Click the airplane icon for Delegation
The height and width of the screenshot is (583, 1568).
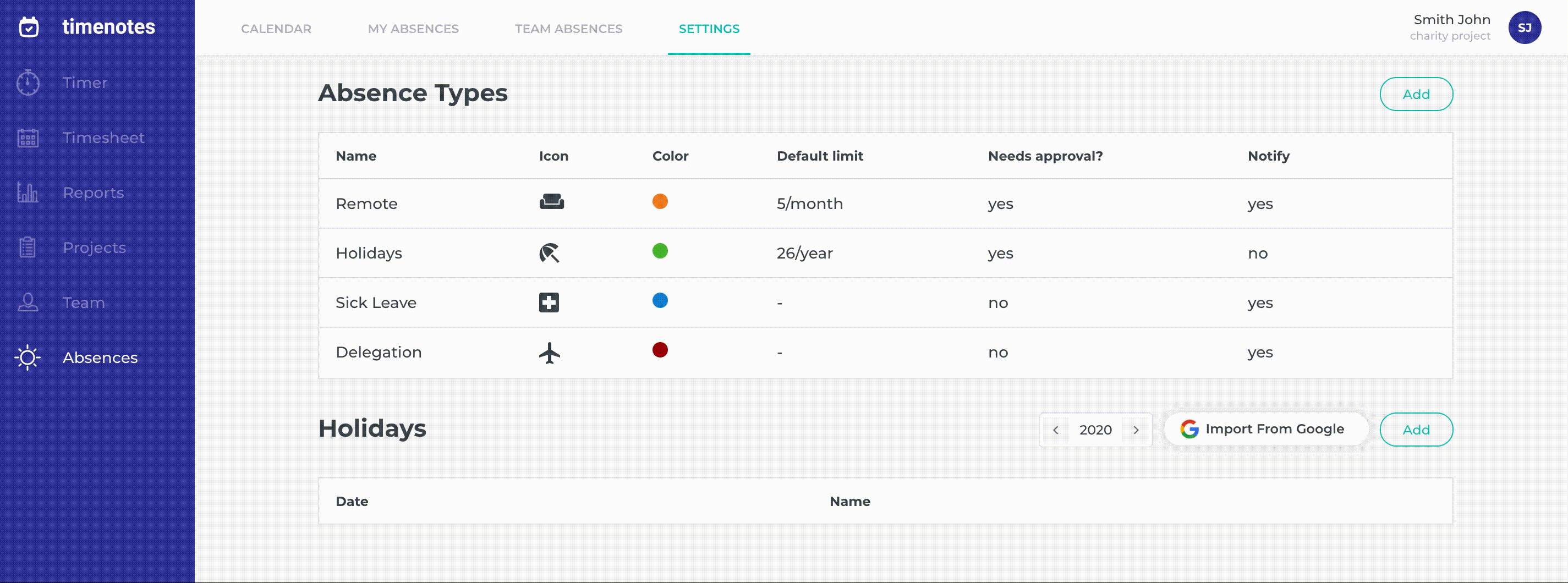click(549, 353)
